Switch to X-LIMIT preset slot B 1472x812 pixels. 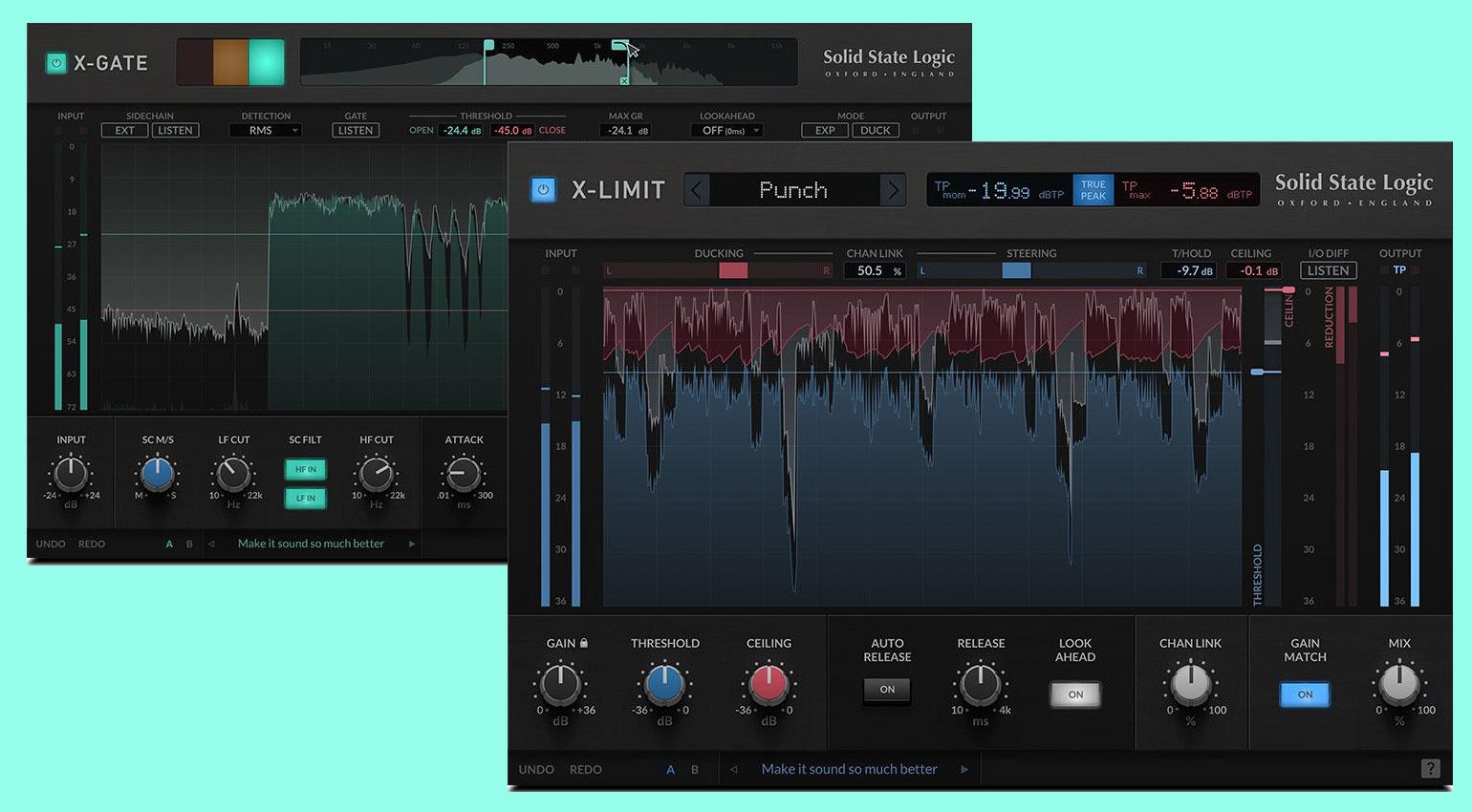[695, 769]
